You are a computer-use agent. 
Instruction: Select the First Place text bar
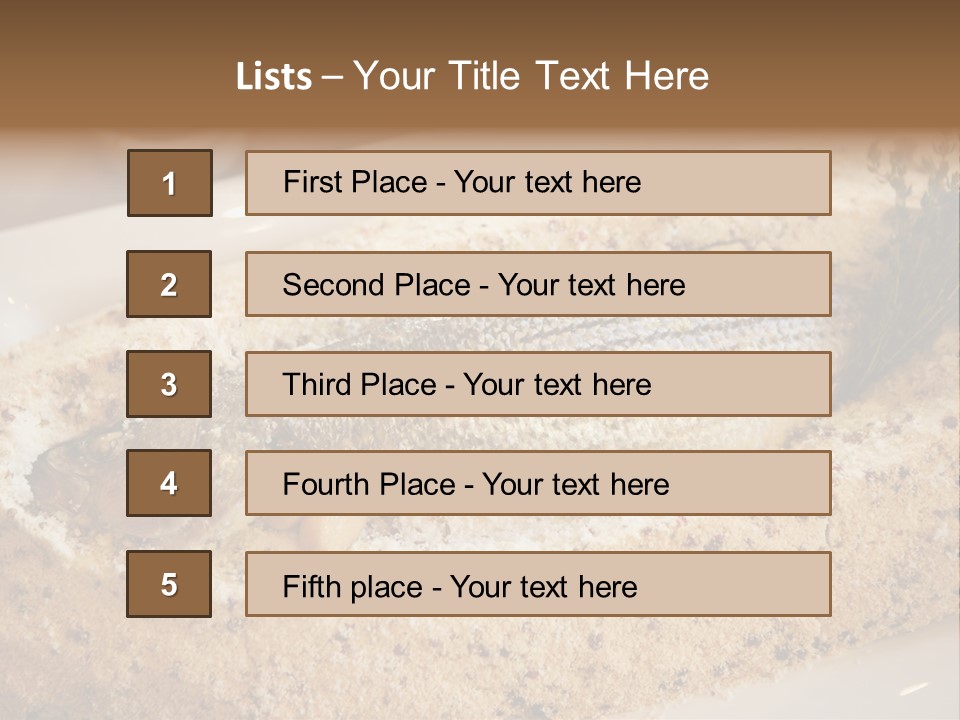point(538,183)
